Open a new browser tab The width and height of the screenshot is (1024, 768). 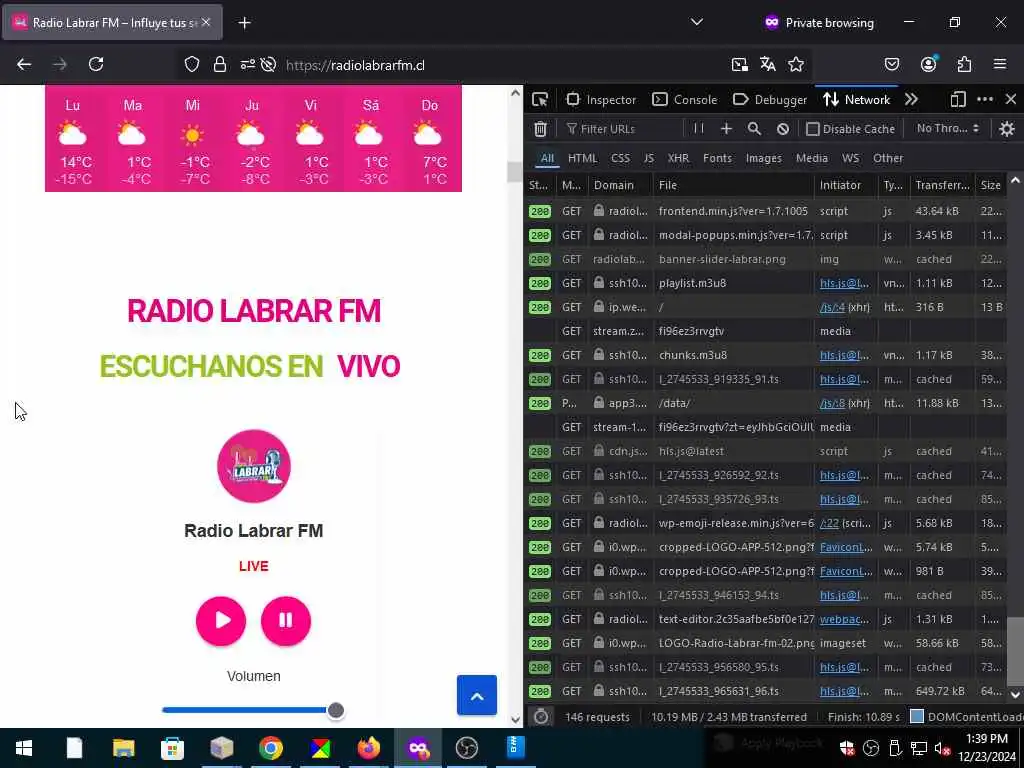[244, 23]
